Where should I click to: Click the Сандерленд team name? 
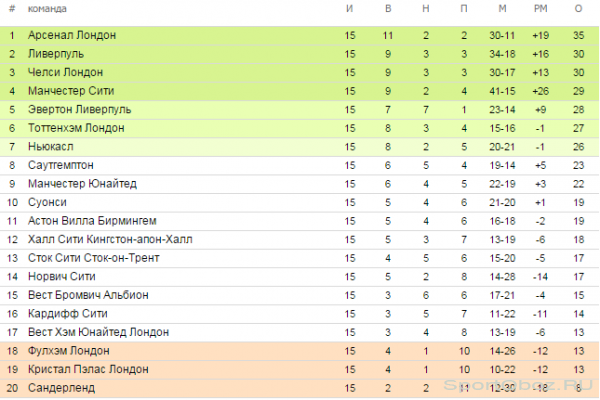click(x=61, y=388)
